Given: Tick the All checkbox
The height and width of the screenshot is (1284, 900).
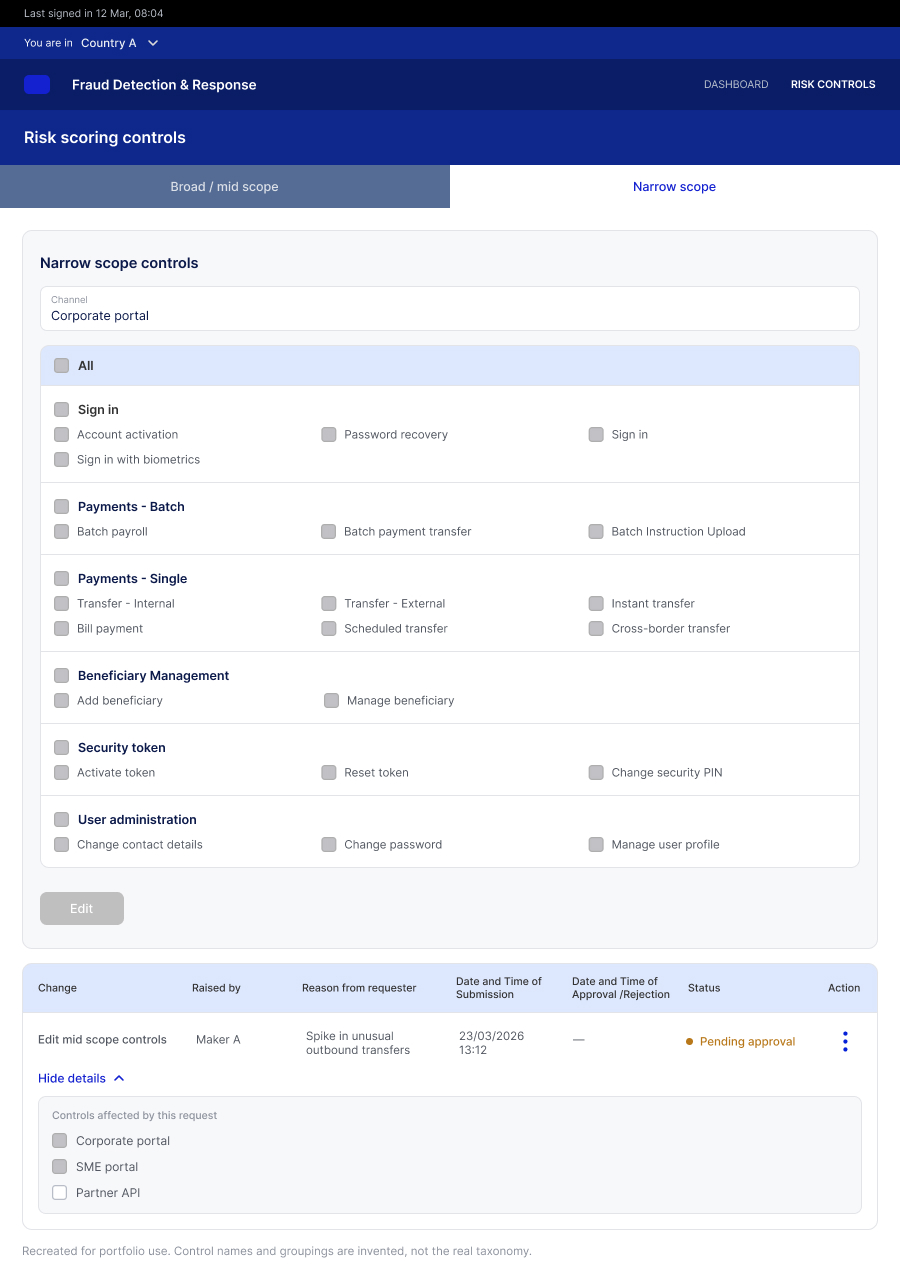Looking at the screenshot, I should (62, 366).
